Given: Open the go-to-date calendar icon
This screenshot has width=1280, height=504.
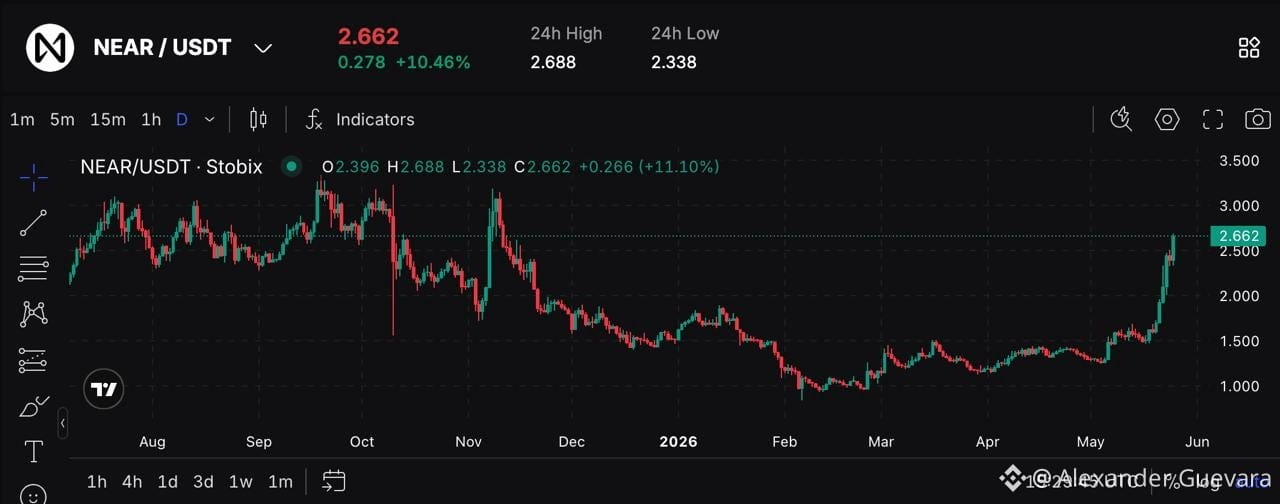Looking at the screenshot, I should click(335, 482).
